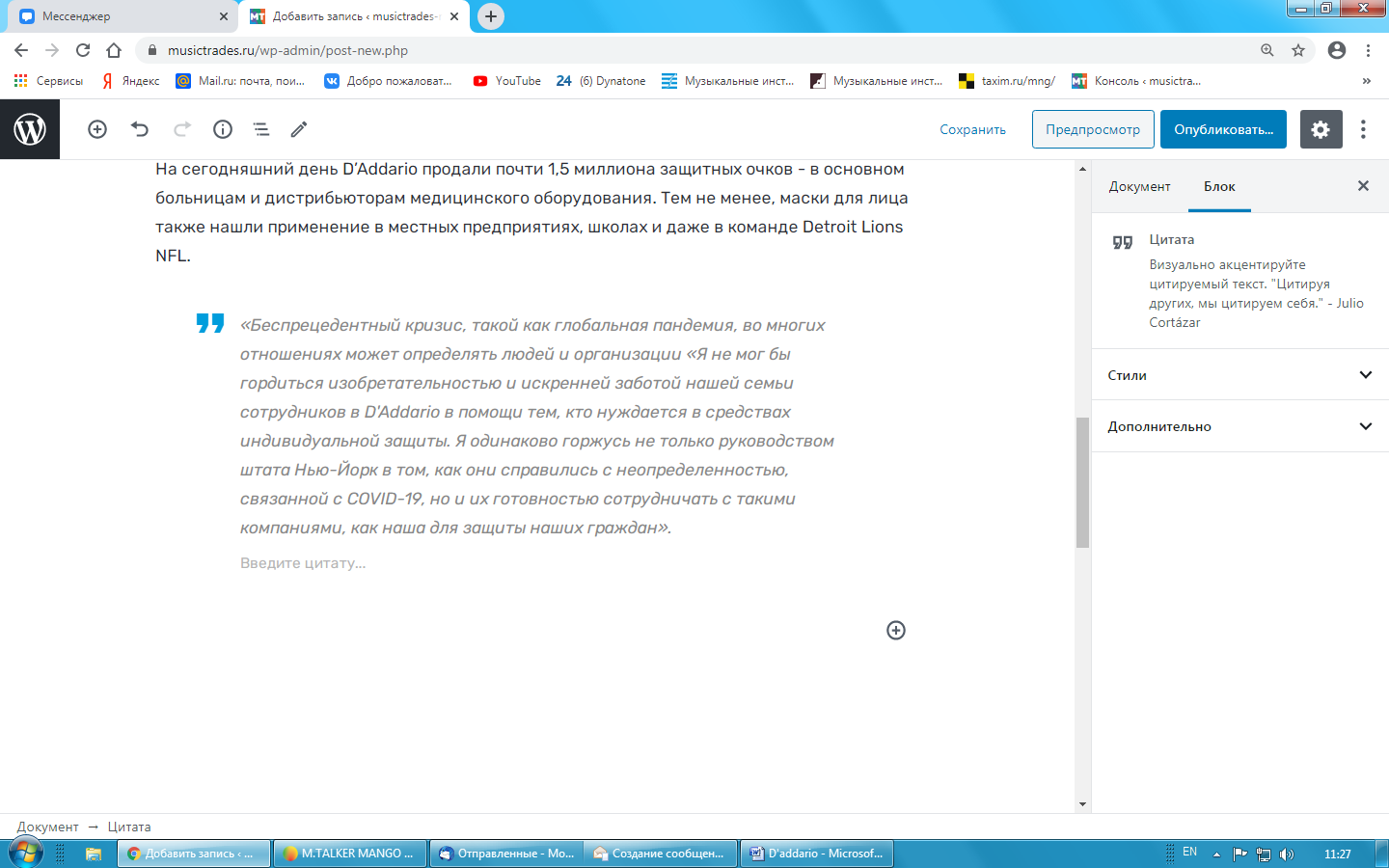
Task: Click the quote text paragraph
Action: pyautogui.click(x=537, y=426)
